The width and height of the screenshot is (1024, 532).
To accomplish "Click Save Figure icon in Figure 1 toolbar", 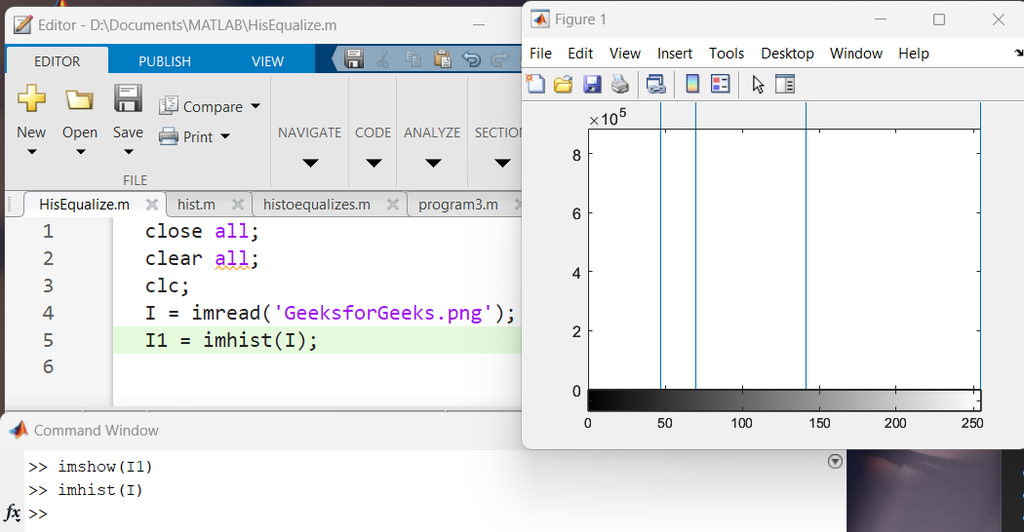I will pyautogui.click(x=592, y=84).
